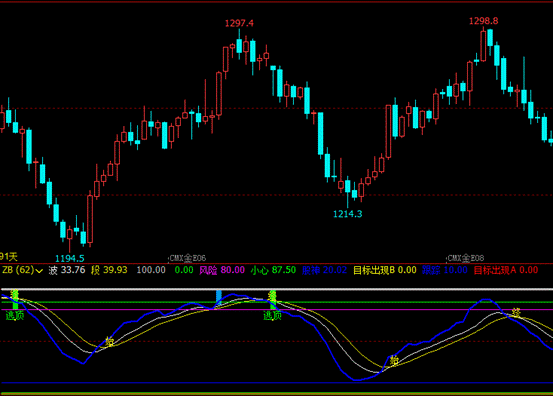Viewport: 553px width, 396px height.
Task: Select the 股神 20.02 indicator label
Action: coord(324,270)
